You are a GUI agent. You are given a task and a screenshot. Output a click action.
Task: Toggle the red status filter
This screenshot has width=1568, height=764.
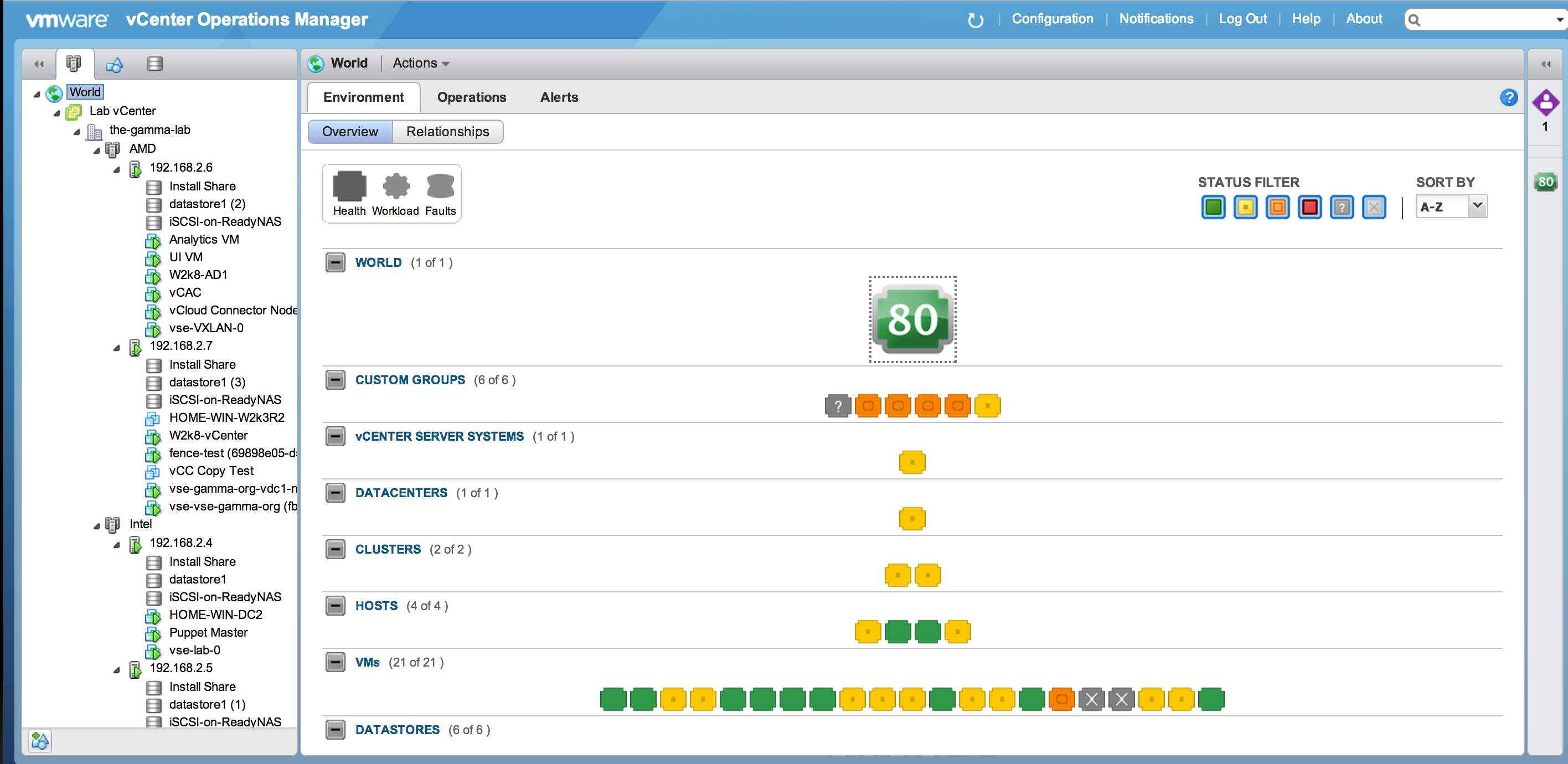click(x=1309, y=208)
